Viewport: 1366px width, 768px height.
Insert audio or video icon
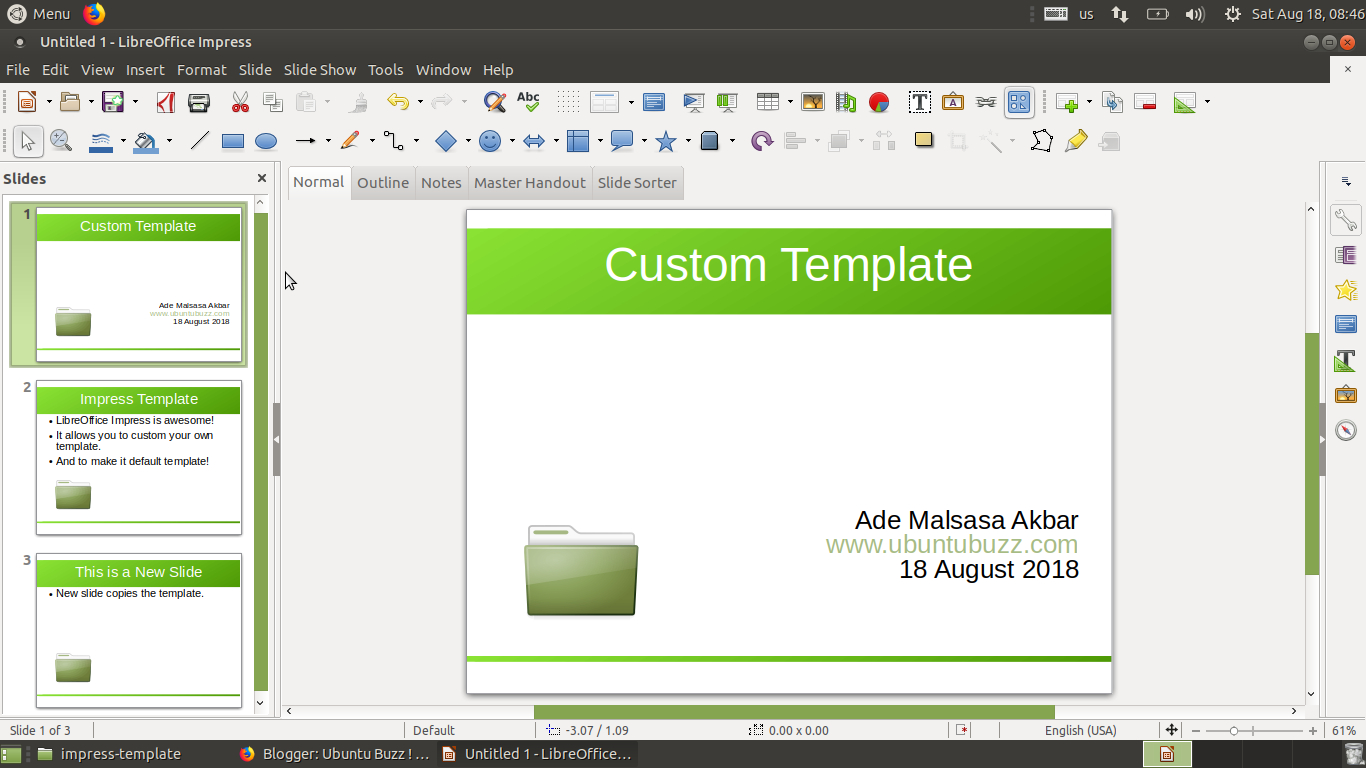846,102
